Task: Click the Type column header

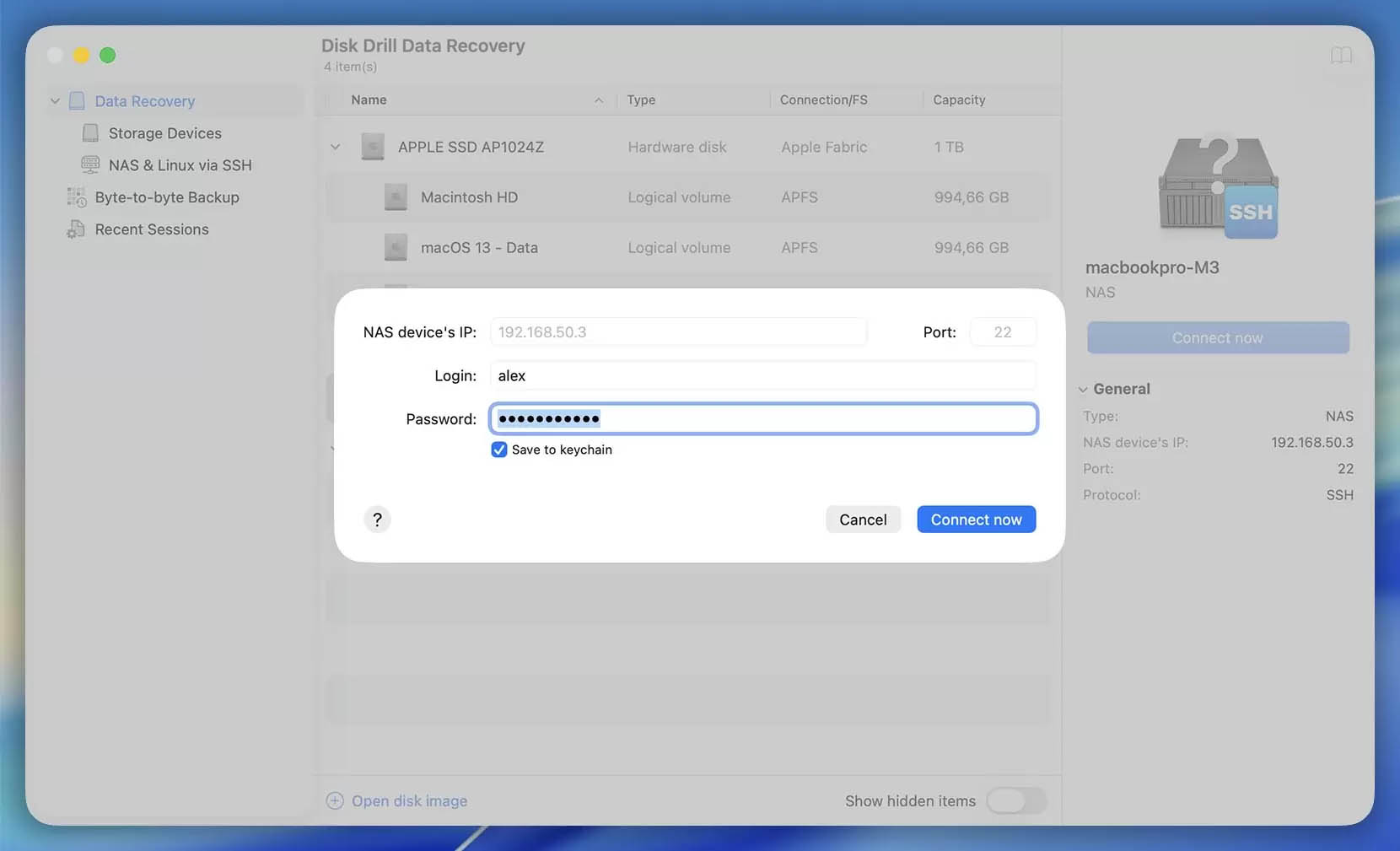Action: (641, 100)
